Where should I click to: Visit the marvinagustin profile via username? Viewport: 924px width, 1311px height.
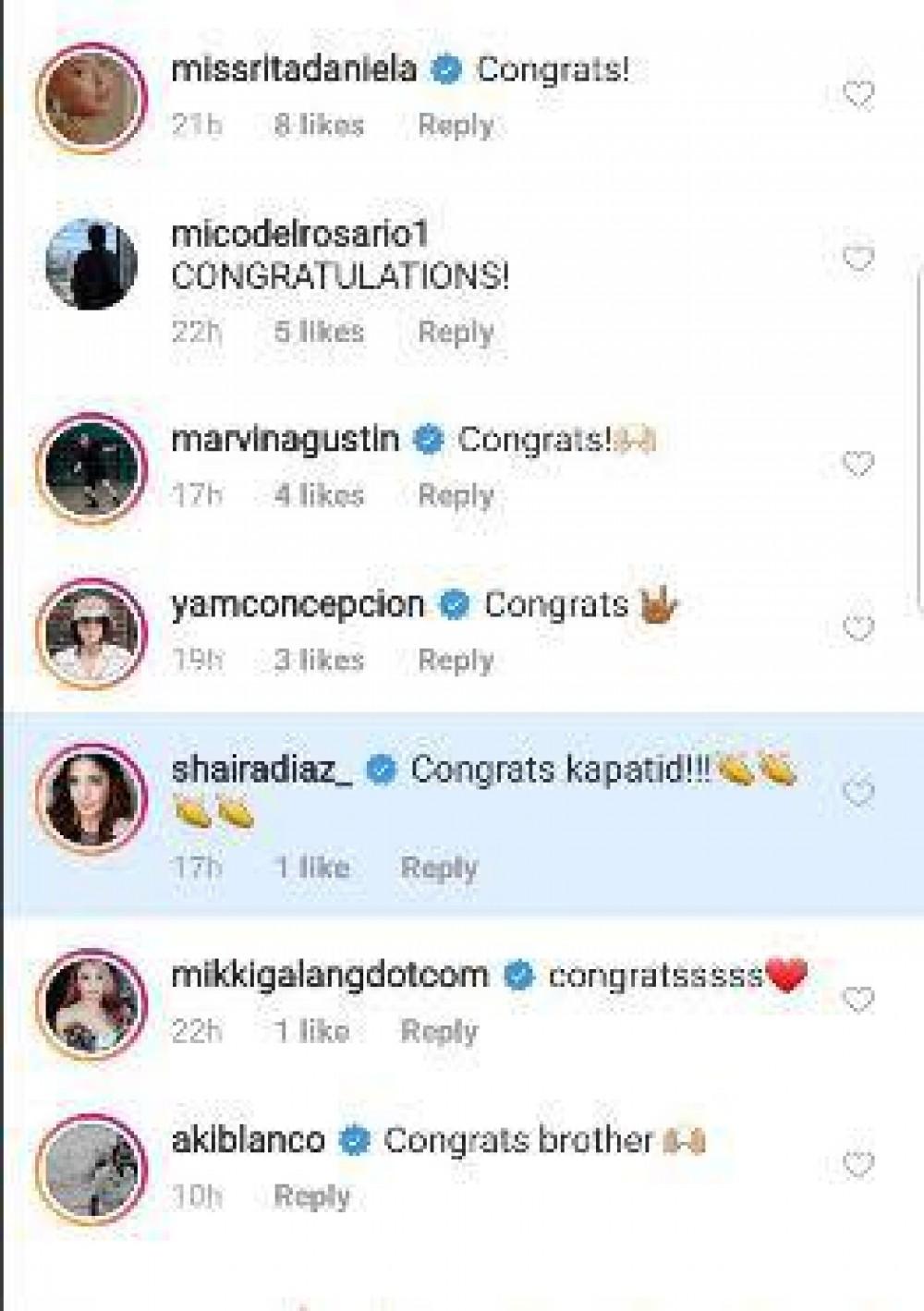[x=286, y=439]
